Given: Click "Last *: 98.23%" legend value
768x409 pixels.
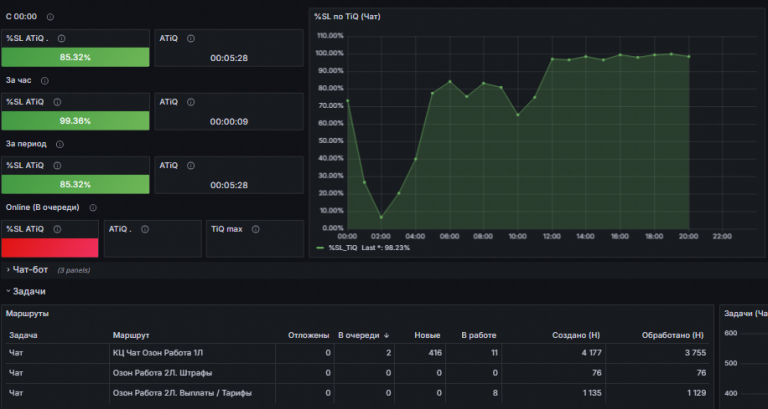Looking at the screenshot, I should click(385, 248).
